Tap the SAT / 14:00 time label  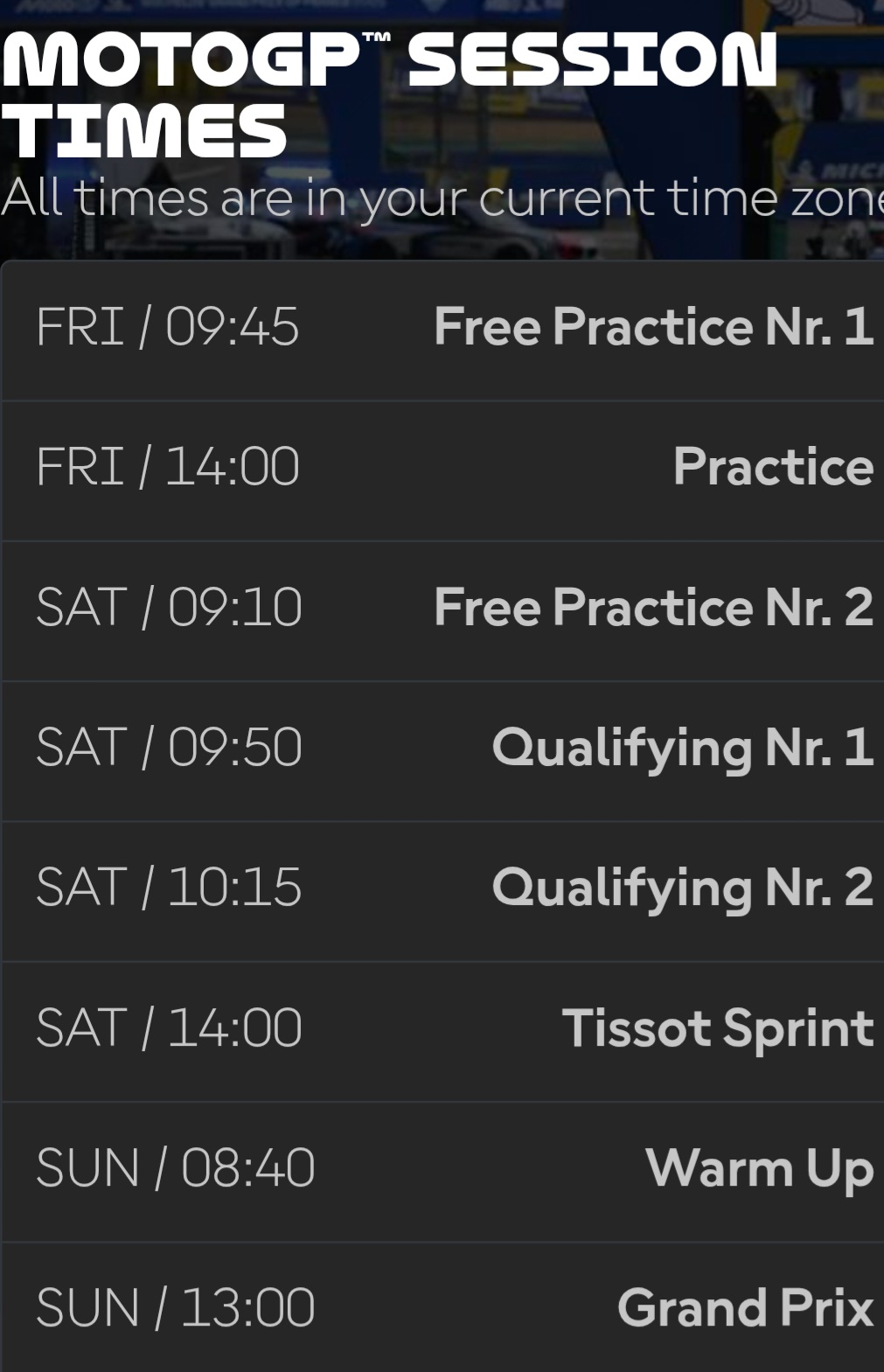[x=169, y=1027]
